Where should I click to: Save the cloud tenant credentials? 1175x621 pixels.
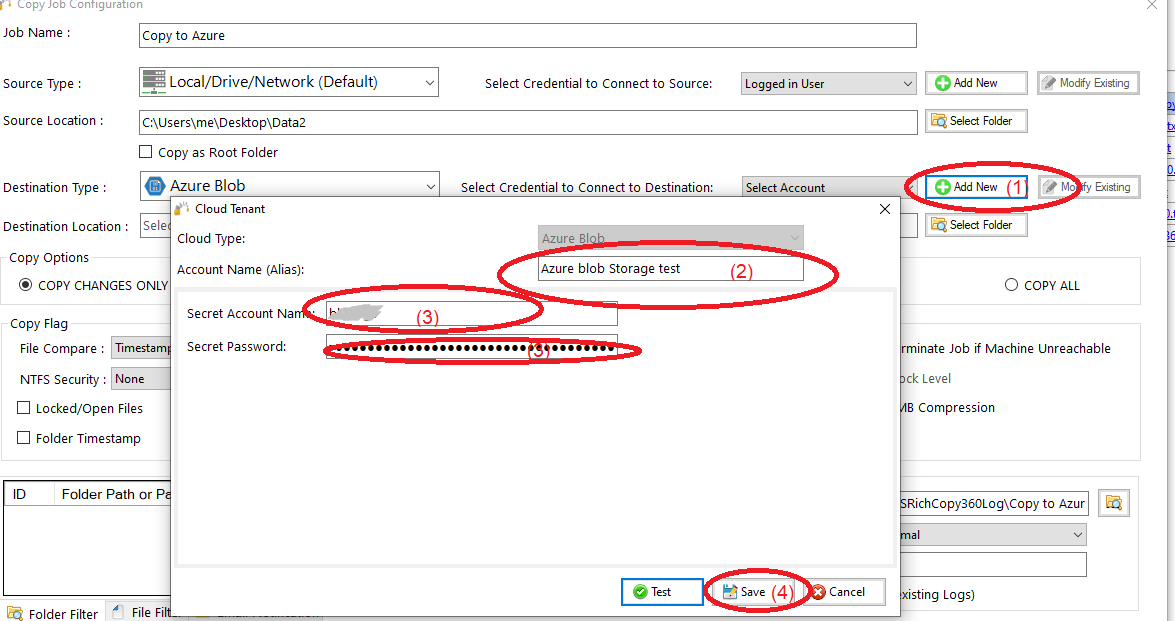click(x=752, y=592)
